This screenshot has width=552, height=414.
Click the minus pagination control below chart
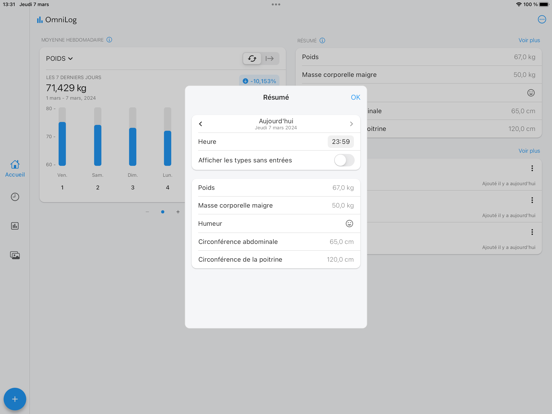tap(147, 212)
